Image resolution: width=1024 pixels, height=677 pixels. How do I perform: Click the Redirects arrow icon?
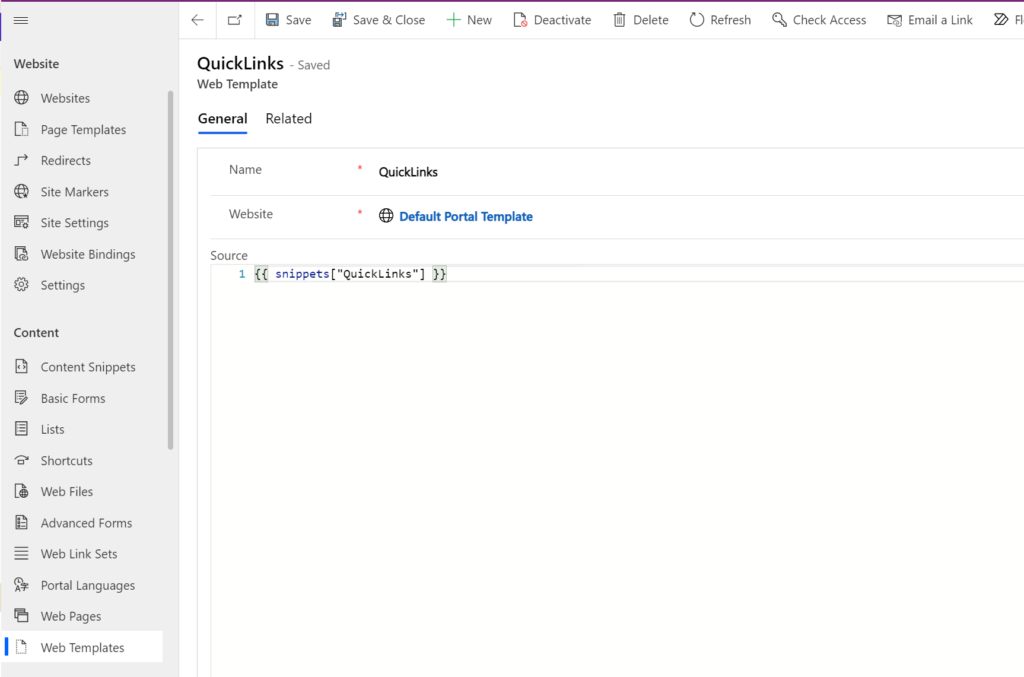(x=22, y=160)
